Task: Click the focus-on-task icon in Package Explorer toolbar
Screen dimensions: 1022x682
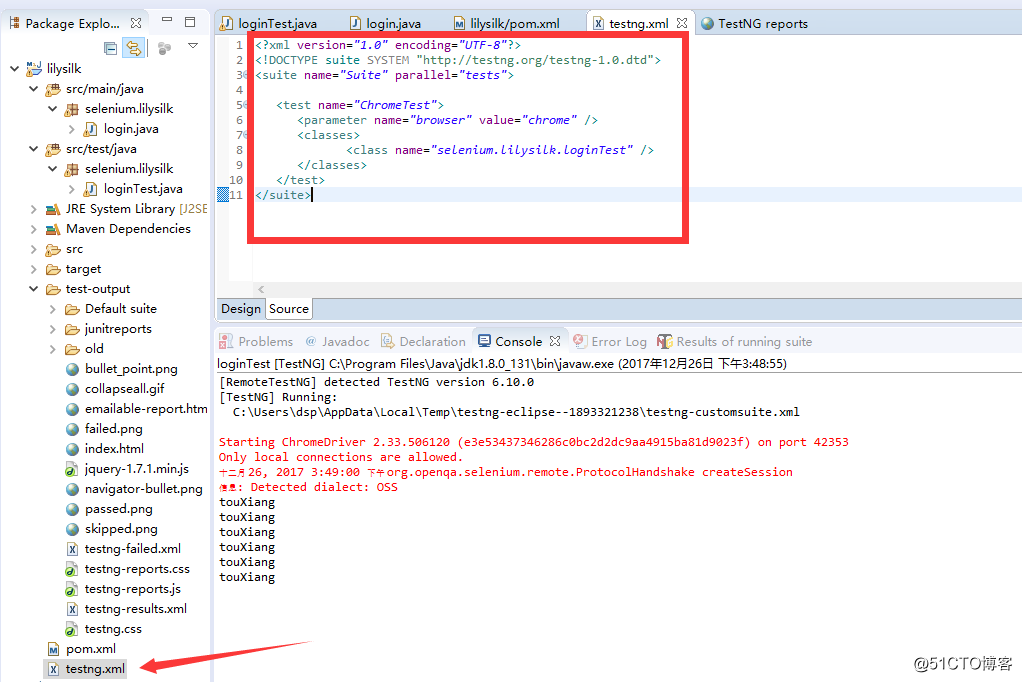Action: pyautogui.click(x=164, y=48)
